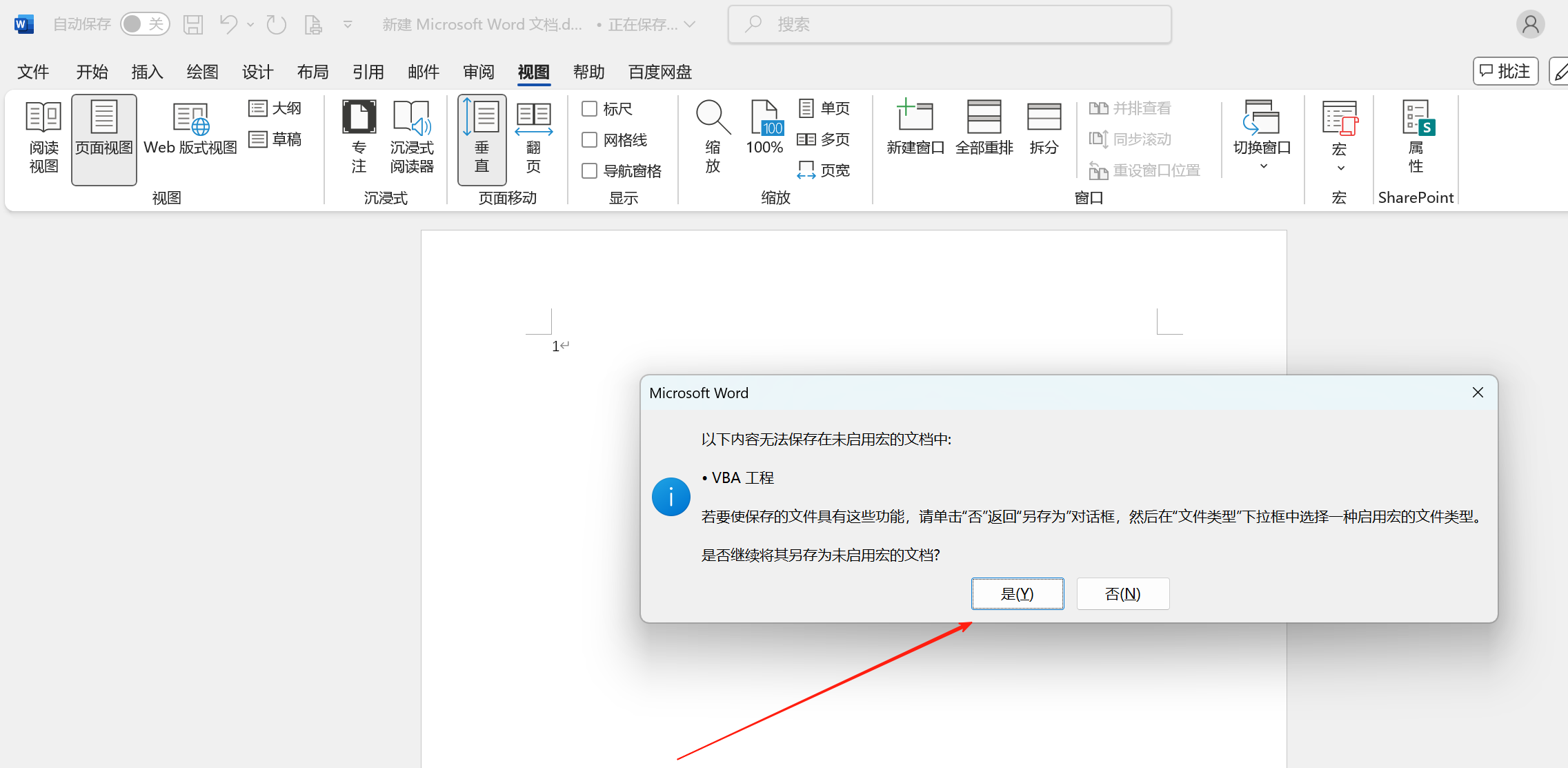Enable the Gridlines (网格线) checkbox

click(589, 139)
